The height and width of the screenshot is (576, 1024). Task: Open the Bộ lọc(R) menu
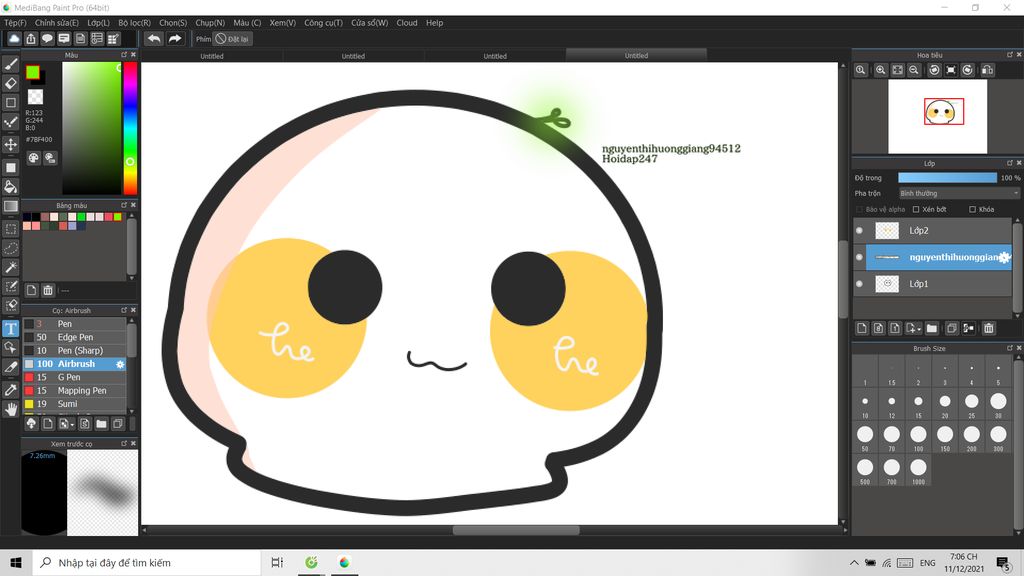tap(135, 23)
